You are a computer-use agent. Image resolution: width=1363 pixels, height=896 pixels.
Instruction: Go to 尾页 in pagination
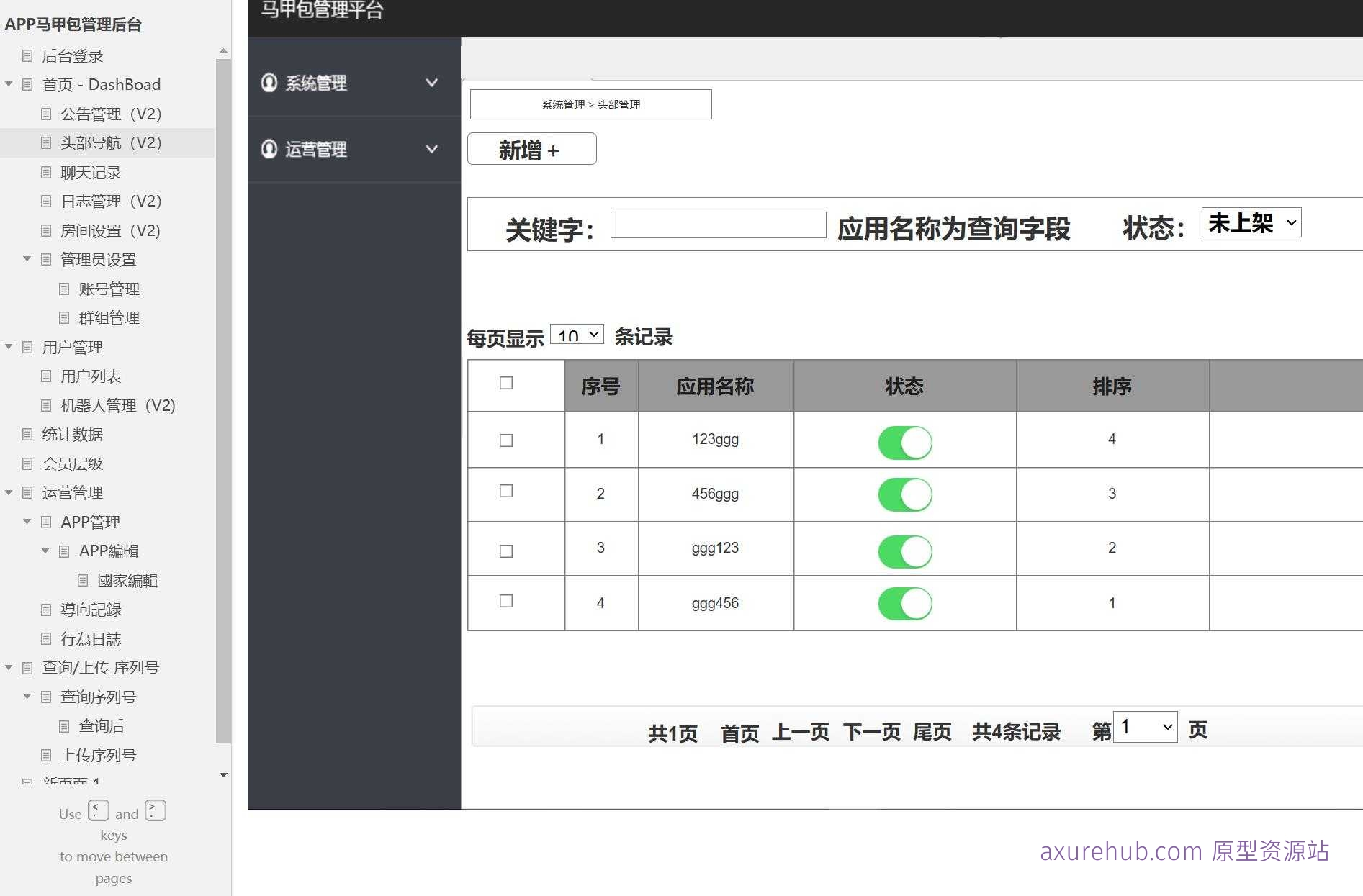(932, 731)
